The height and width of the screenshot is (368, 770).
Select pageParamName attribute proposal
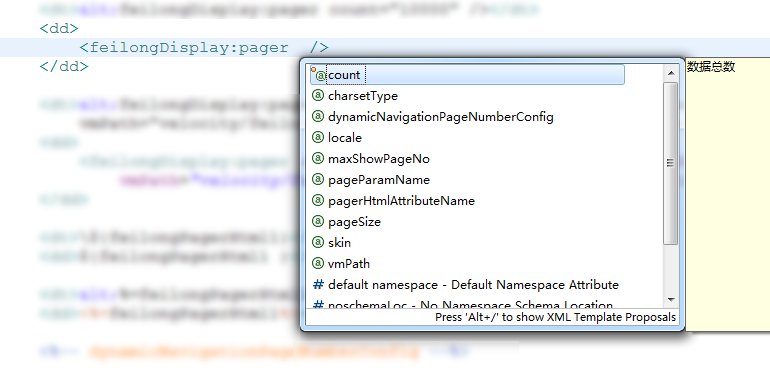coord(379,180)
